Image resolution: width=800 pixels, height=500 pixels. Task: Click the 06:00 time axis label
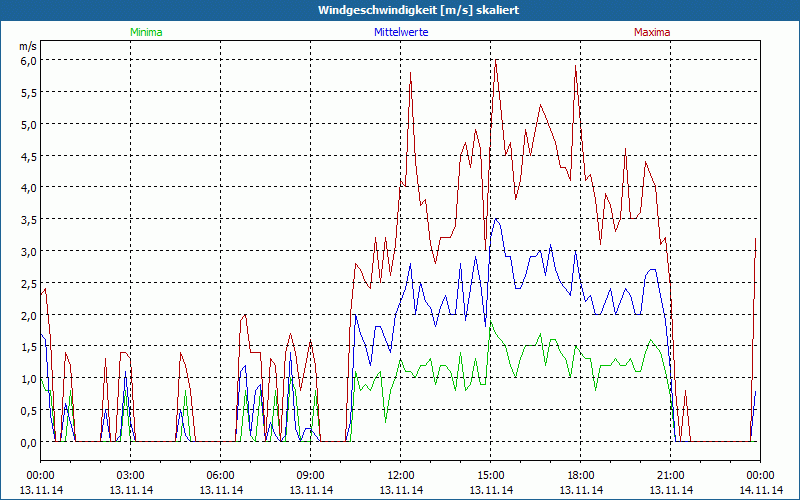(220, 476)
